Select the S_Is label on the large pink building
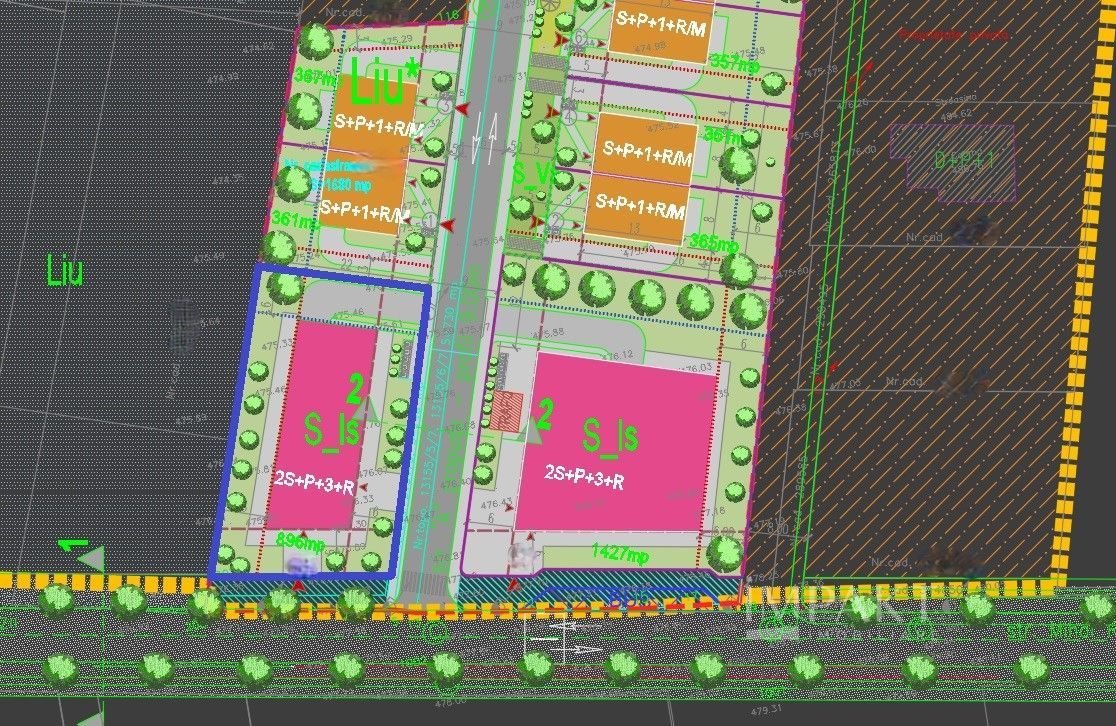Image resolution: width=1116 pixels, height=726 pixels. tap(611, 436)
